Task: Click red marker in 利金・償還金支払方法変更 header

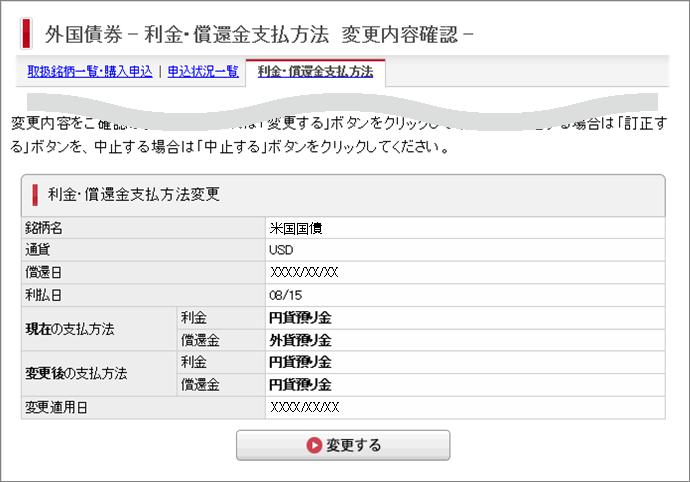Action: click(35, 194)
